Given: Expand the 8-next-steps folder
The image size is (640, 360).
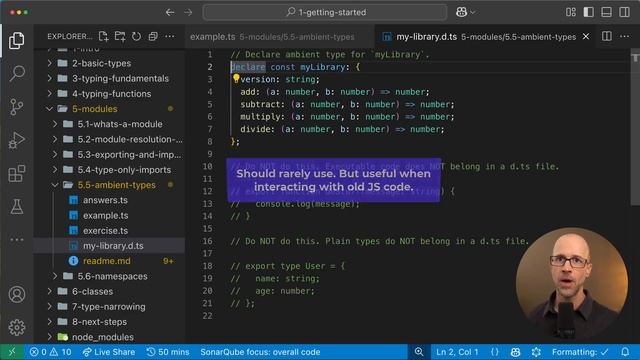Looking at the screenshot, I should [109, 322].
